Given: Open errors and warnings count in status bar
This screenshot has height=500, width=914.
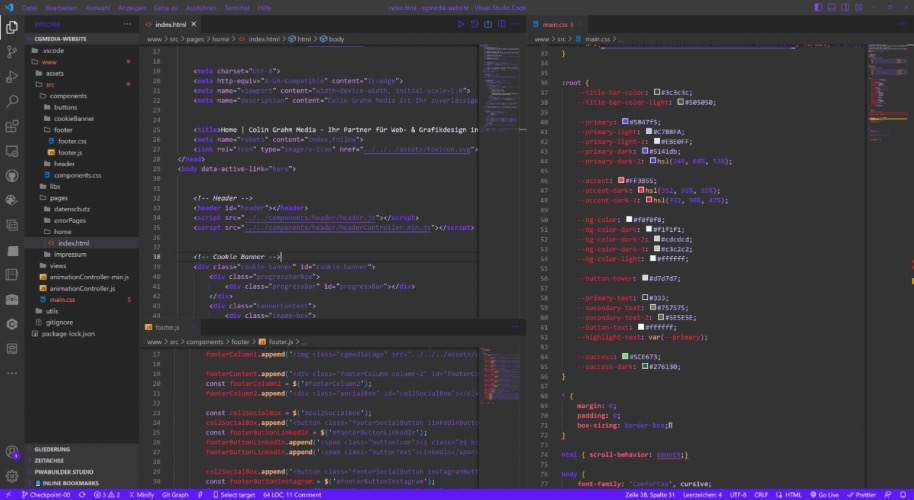Looking at the screenshot, I should 107,495.
